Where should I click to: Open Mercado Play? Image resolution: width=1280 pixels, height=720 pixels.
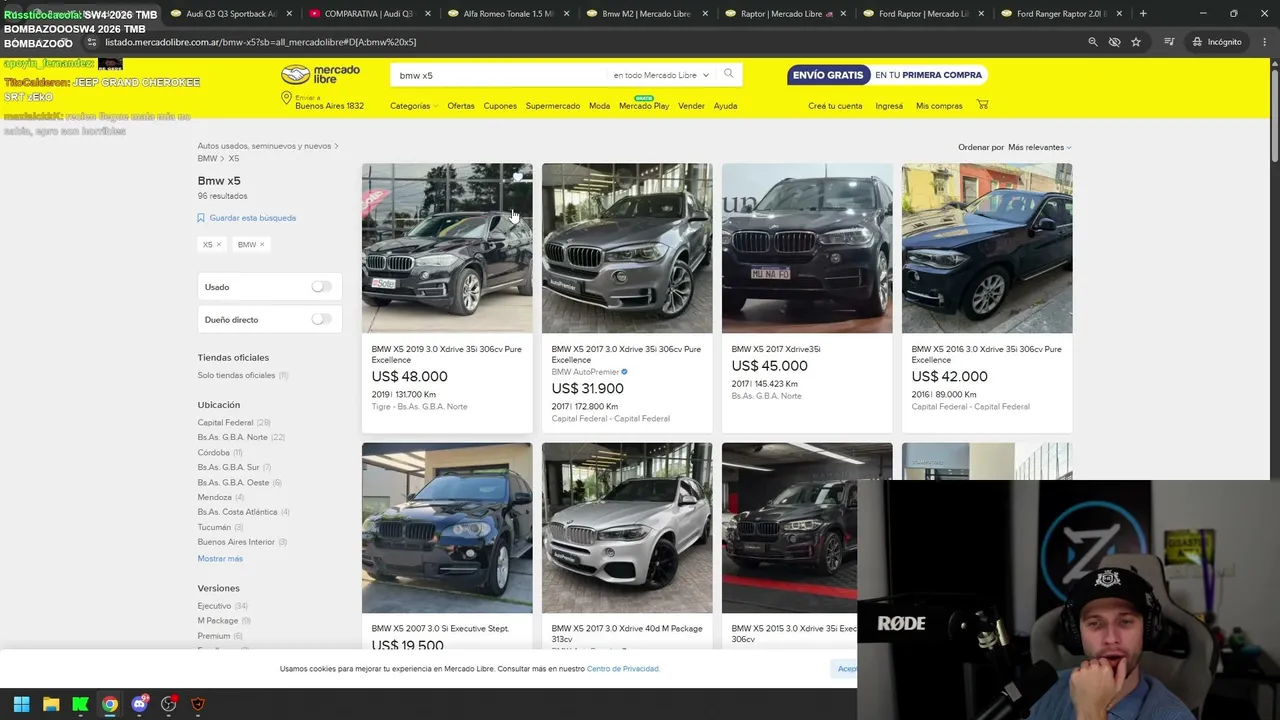coord(644,106)
